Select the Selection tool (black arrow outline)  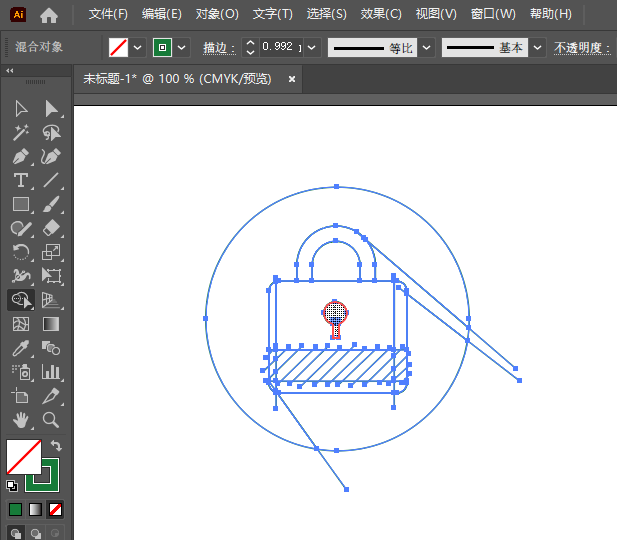click(21, 109)
